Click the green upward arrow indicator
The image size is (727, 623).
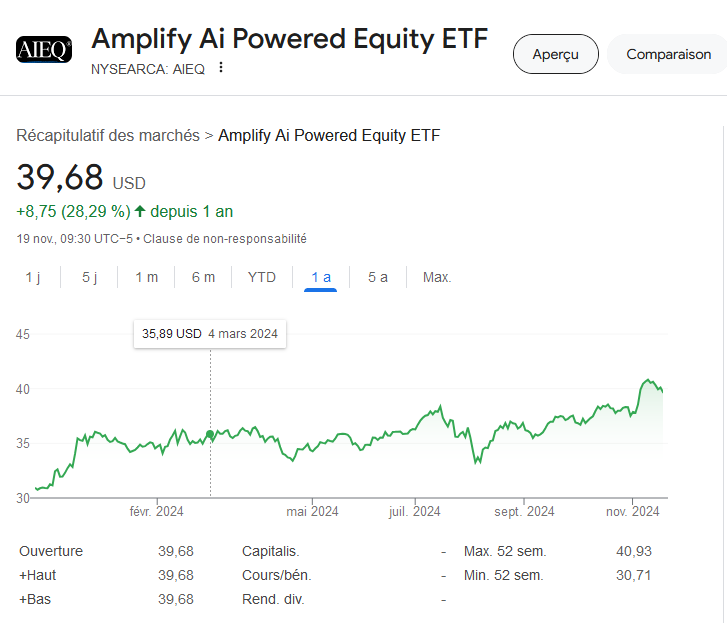140,211
